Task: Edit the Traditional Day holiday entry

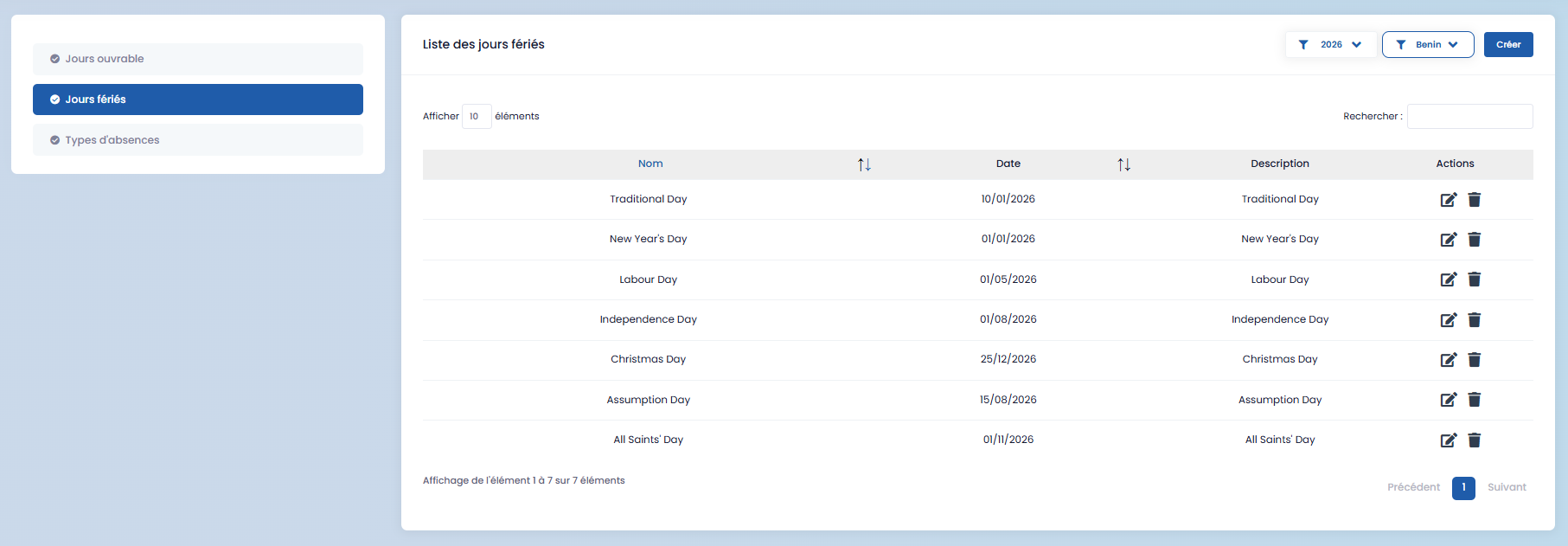Action: pos(1448,200)
